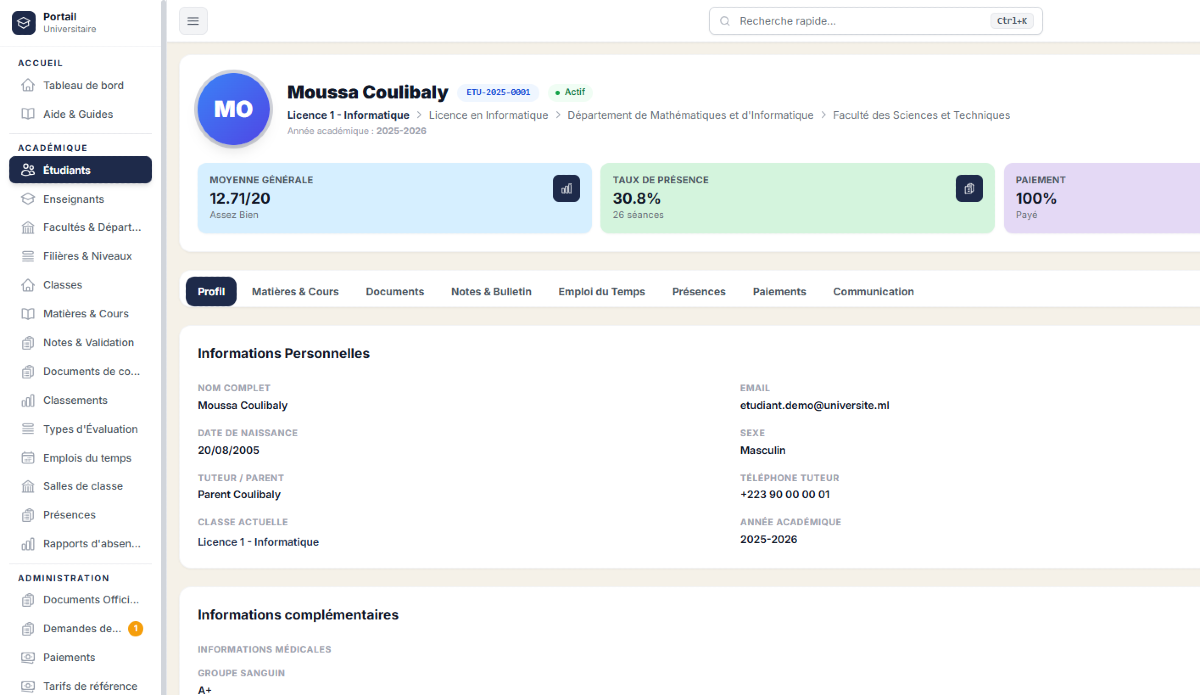Click the Classes house icon

point(28,285)
